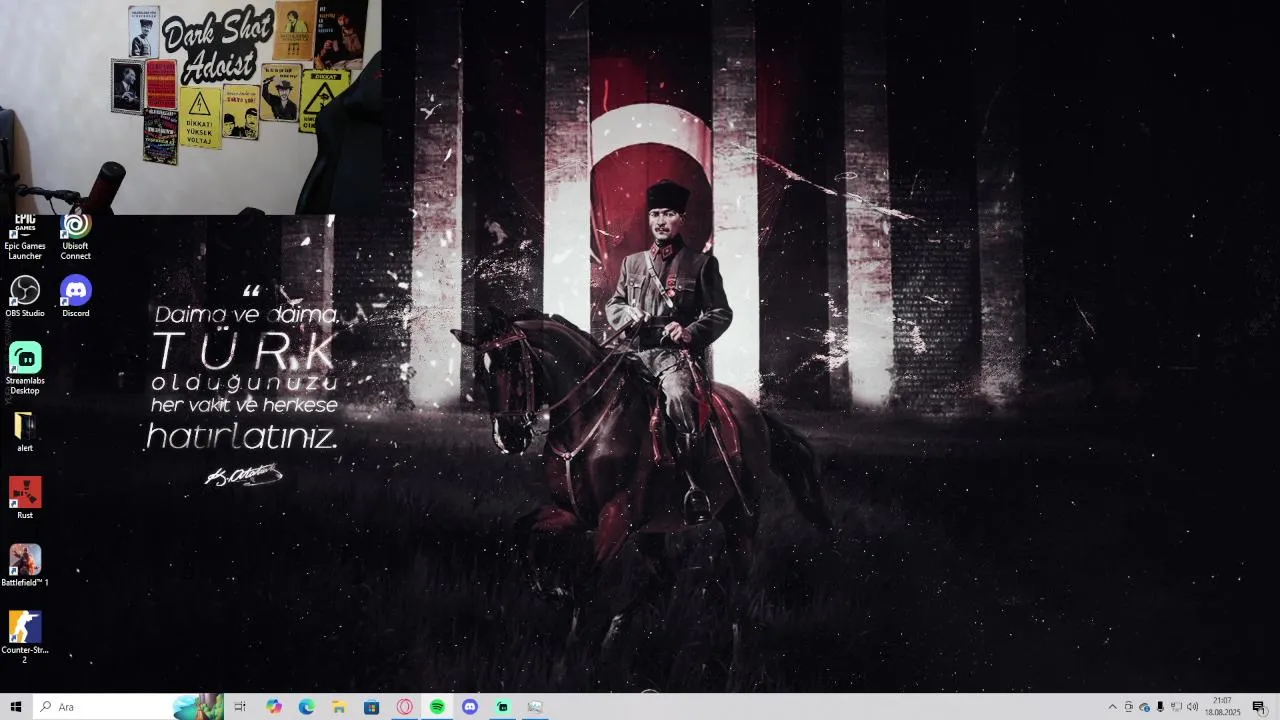
Task: Open the OneDrive cloud tray icon
Action: [x=1144, y=707]
